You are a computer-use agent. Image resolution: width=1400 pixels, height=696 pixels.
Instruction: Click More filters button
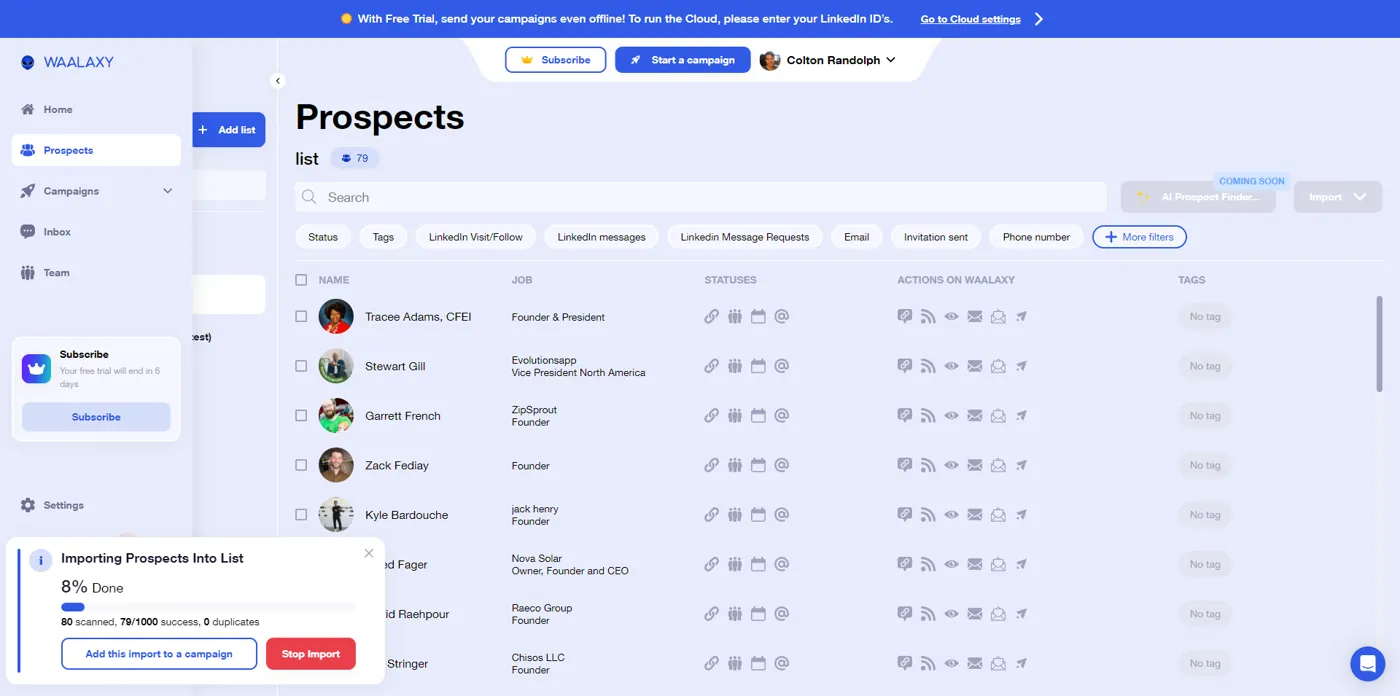[1139, 237]
